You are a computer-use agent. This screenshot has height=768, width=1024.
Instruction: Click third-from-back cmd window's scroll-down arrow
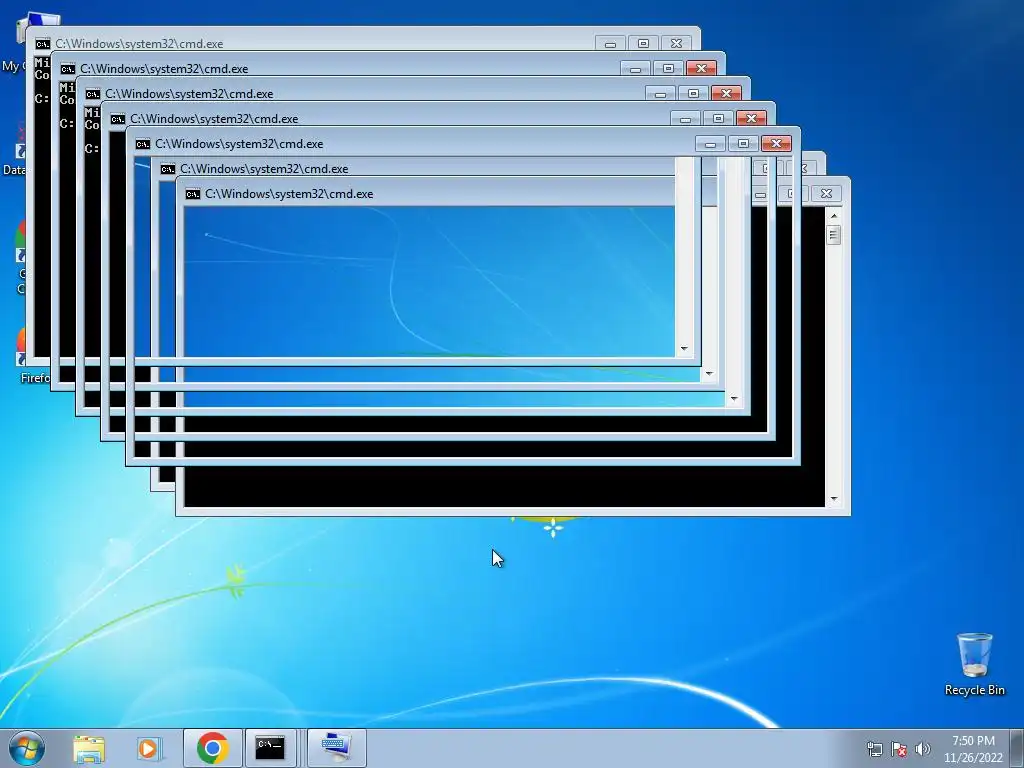click(x=733, y=398)
